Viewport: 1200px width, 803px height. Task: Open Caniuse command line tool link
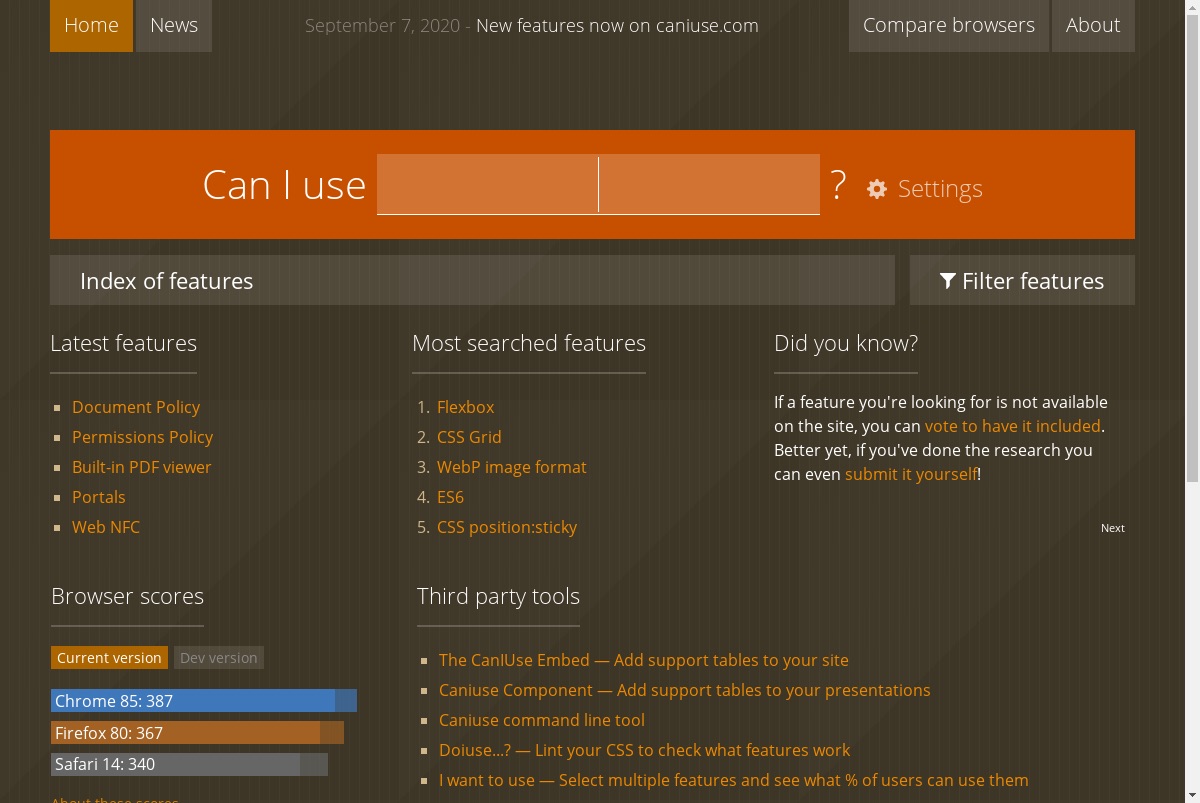542,720
